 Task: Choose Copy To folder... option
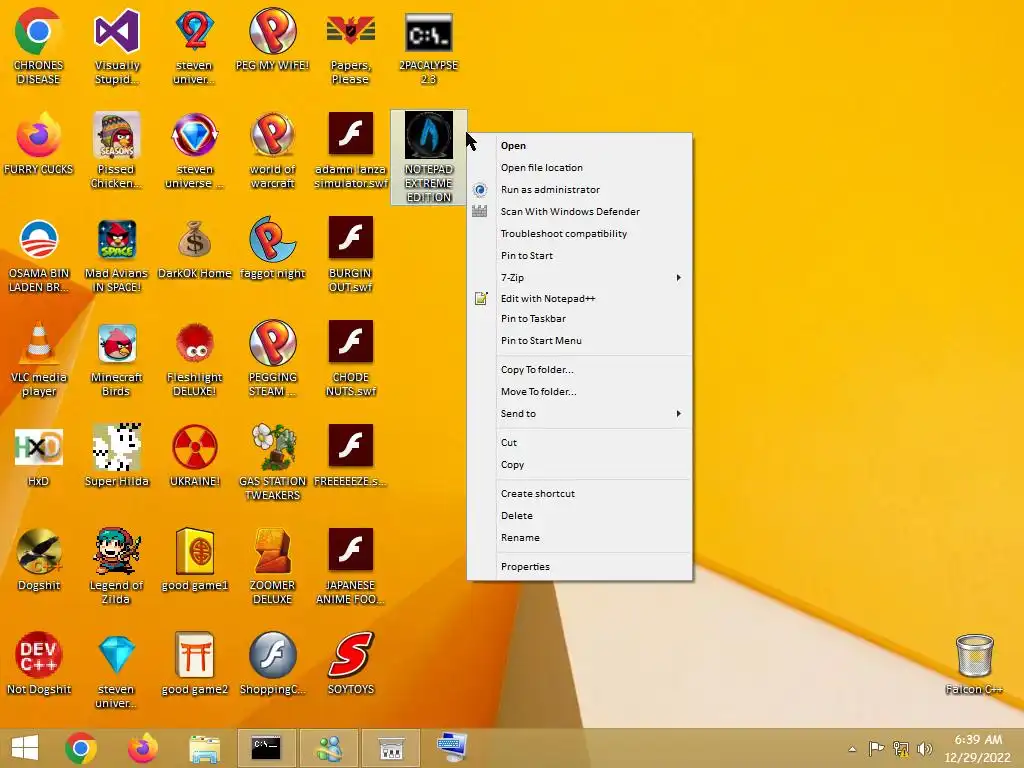pos(580,370)
